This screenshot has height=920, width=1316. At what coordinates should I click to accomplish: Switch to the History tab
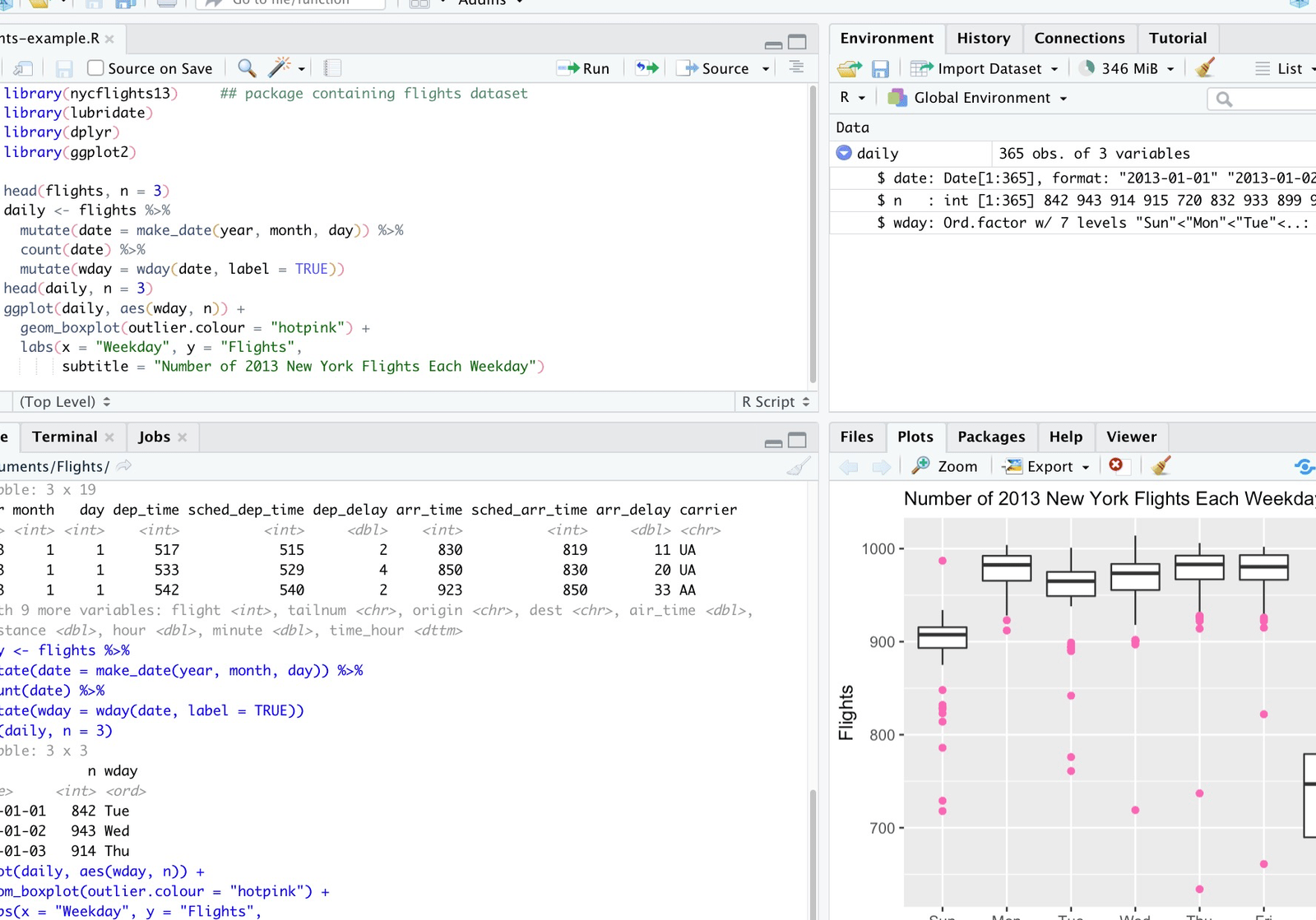point(983,38)
